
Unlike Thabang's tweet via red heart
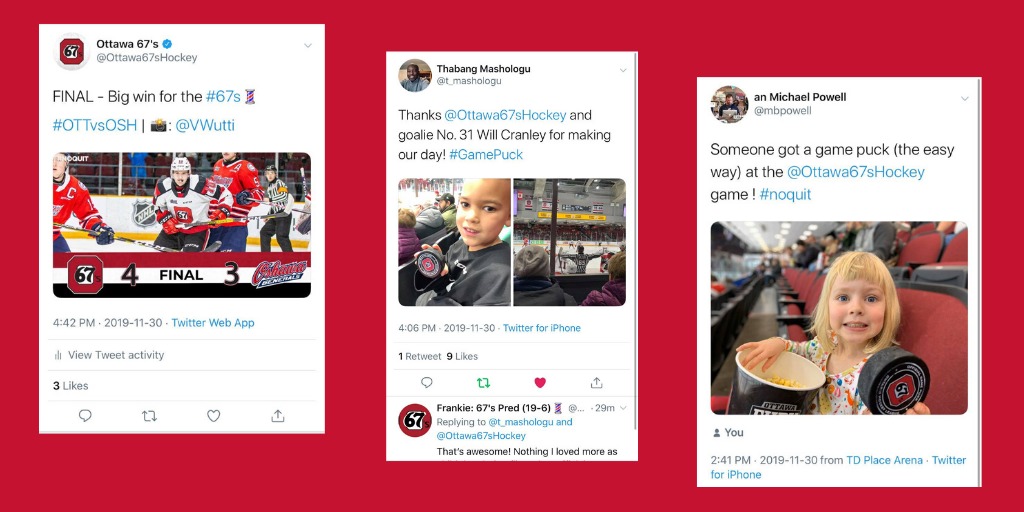coord(540,383)
